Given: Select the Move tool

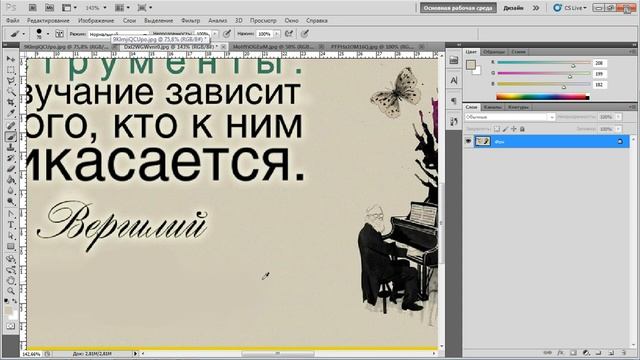Looking at the screenshot, I should tap(11, 59).
